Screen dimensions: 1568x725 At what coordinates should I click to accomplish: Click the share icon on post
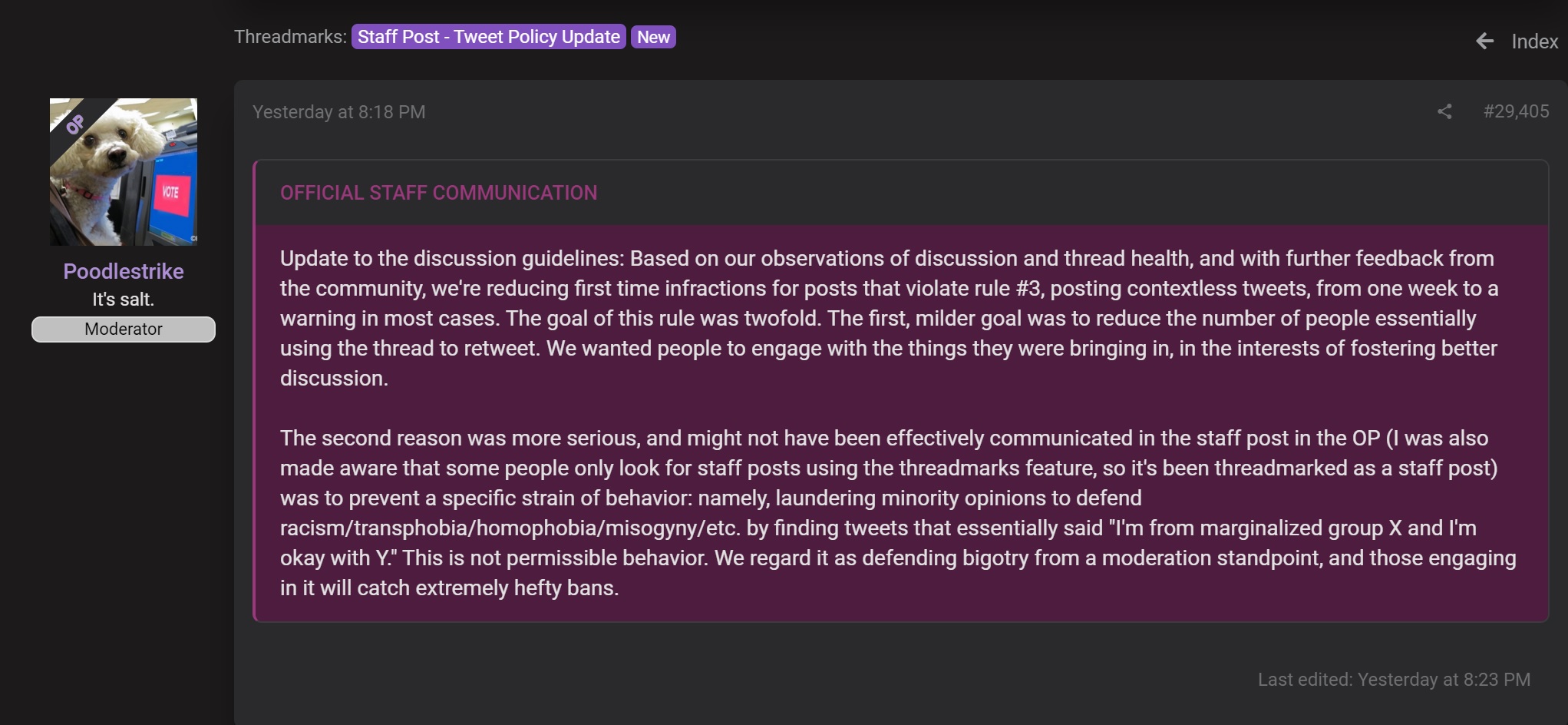(1444, 111)
